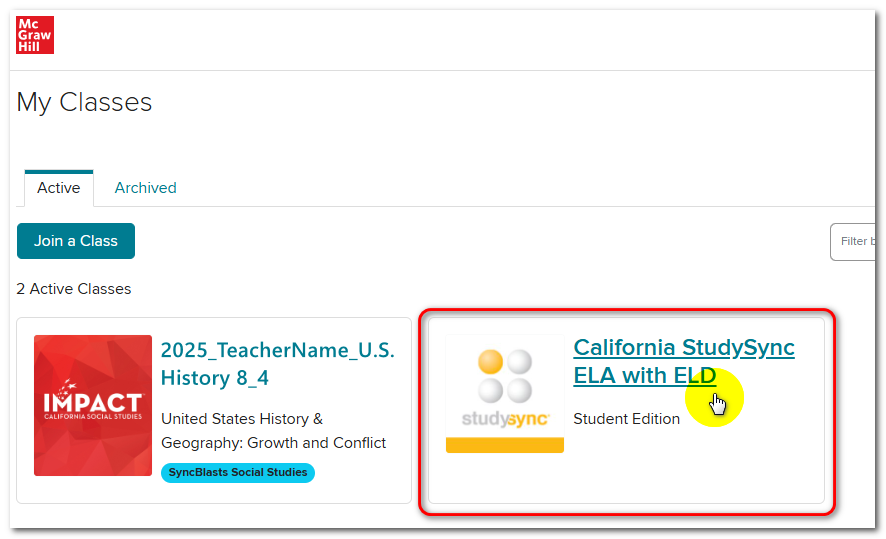Screen dimensions: 886x539
Task: Click the 2 Active Classes count text
Action: (x=74, y=289)
